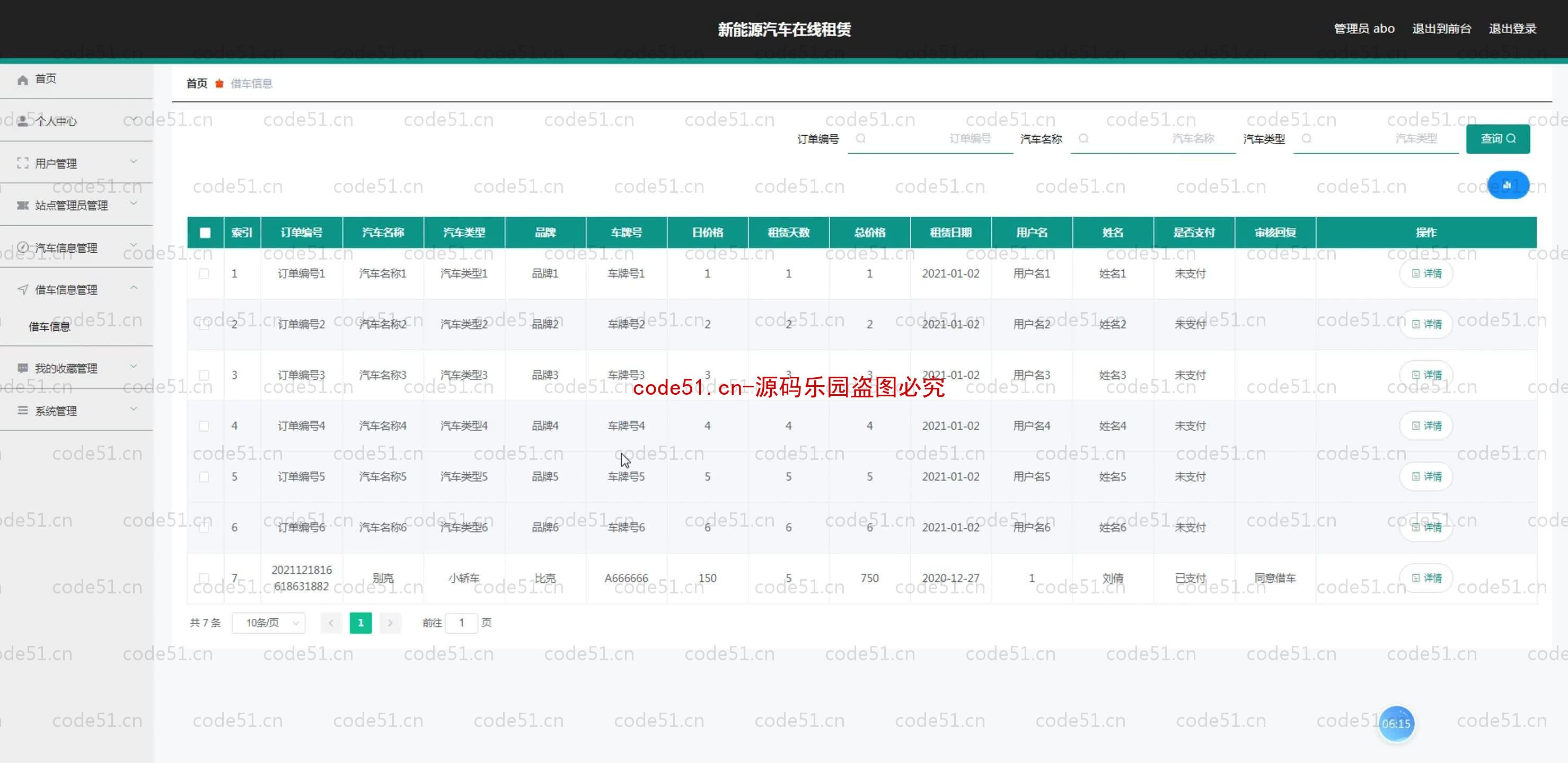Check the row 4 checkbox for 订单编号4

coord(204,426)
